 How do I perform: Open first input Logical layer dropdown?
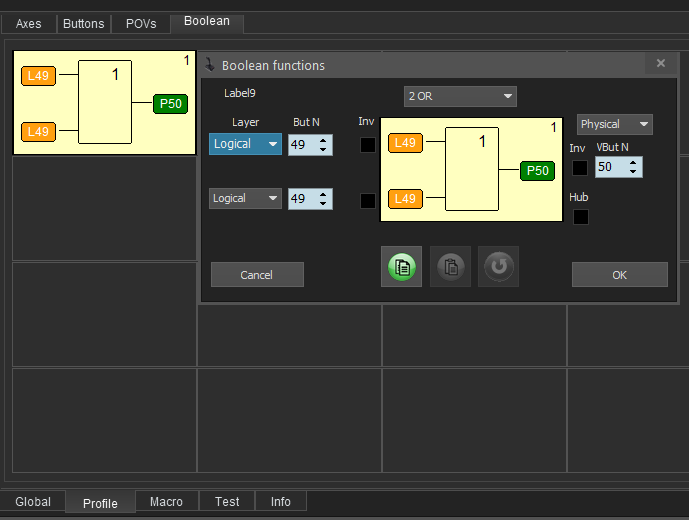click(x=245, y=144)
